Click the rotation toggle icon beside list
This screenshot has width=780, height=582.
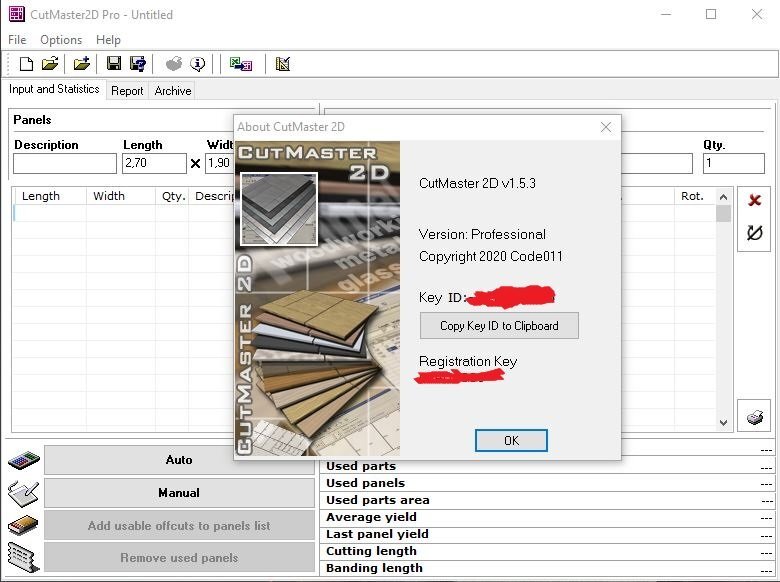click(x=754, y=233)
